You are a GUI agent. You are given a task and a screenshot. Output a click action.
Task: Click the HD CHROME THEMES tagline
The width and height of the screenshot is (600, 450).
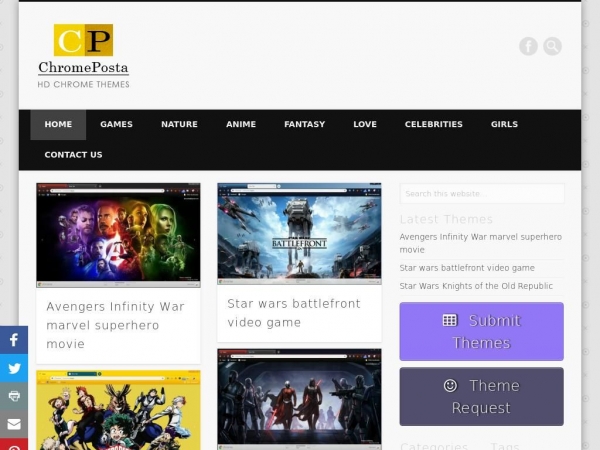pyautogui.click(x=83, y=85)
